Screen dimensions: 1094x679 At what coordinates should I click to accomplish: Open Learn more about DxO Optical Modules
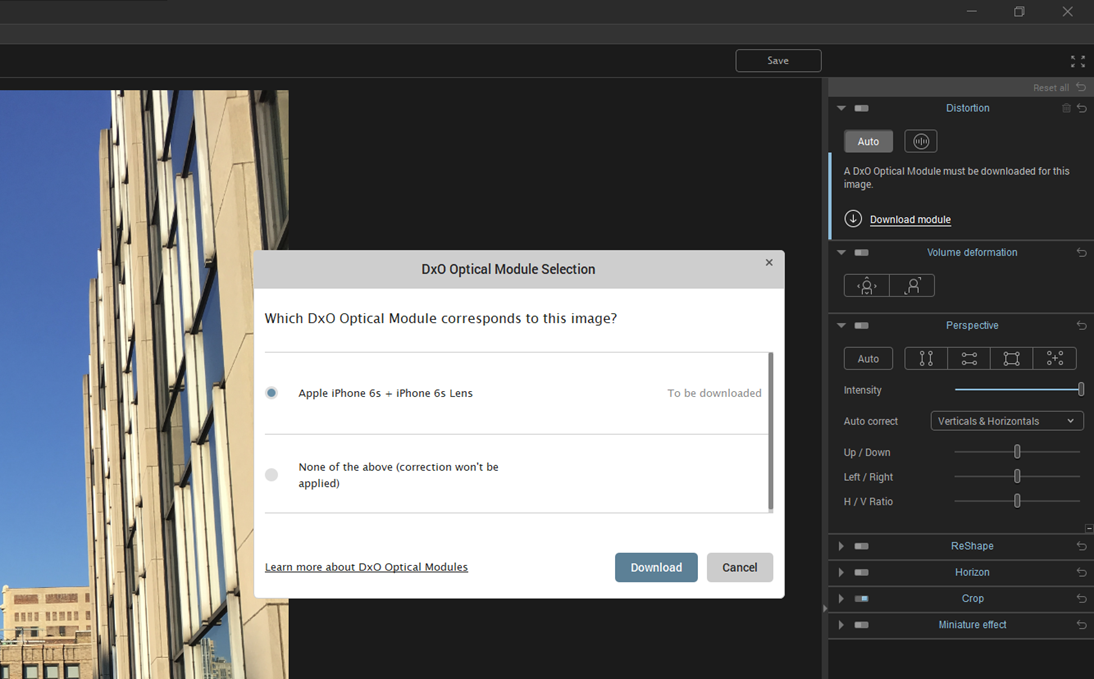pos(366,566)
